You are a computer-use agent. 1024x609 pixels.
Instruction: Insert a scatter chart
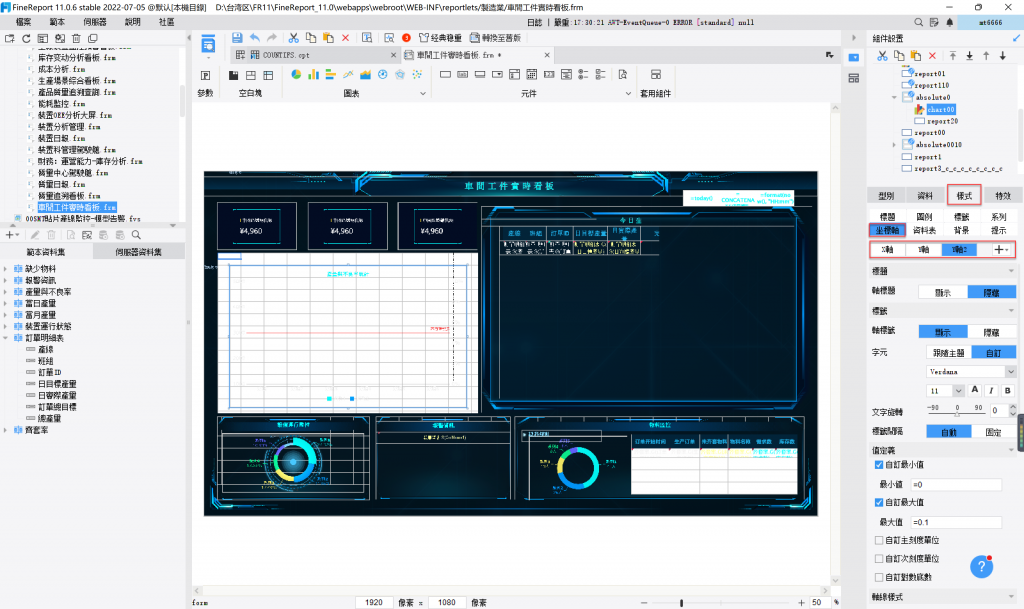(417, 74)
